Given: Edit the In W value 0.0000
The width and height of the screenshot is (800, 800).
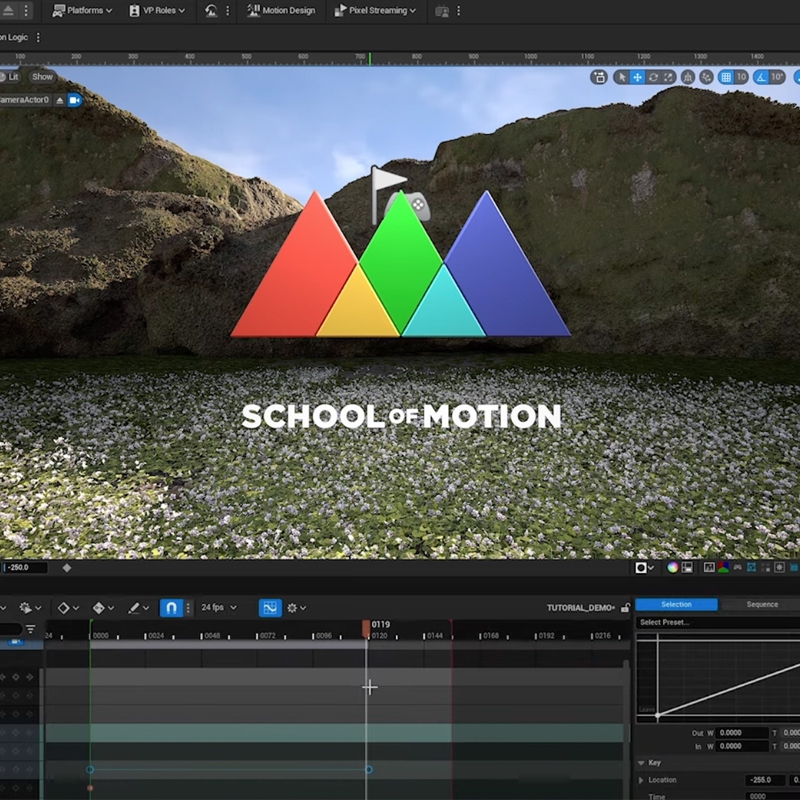Looking at the screenshot, I should tap(742, 746).
